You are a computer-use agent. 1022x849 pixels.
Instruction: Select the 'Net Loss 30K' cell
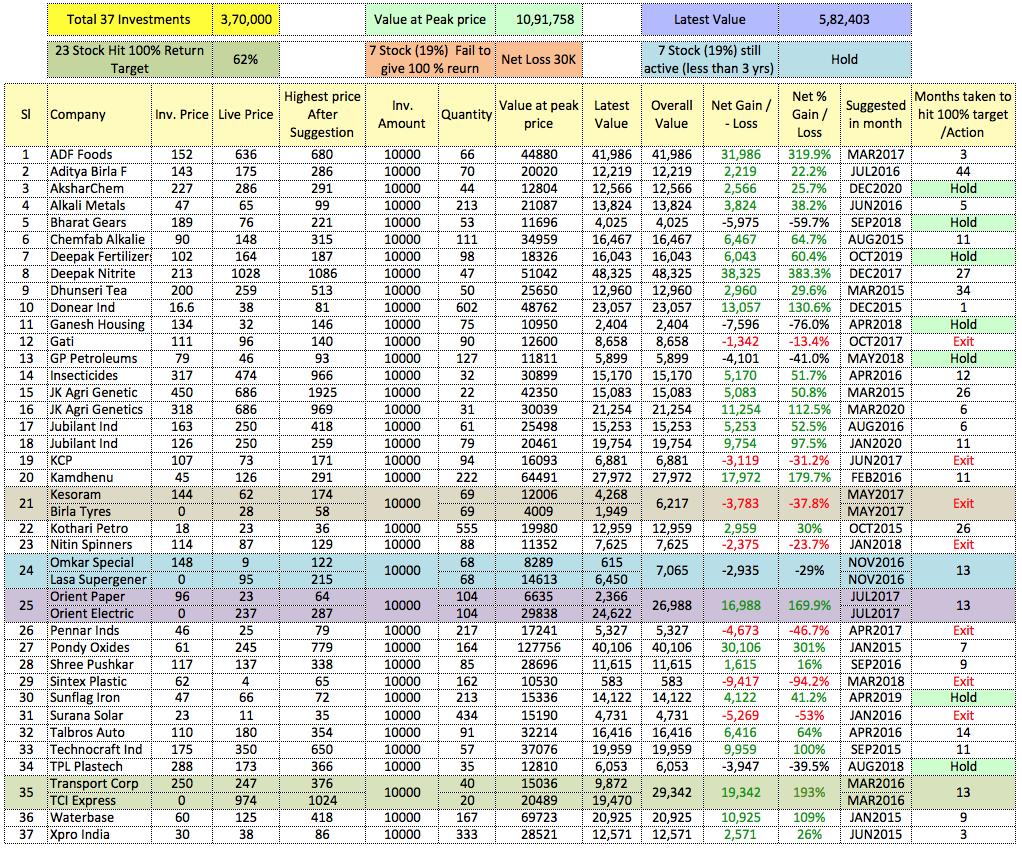[x=539, y=59]
